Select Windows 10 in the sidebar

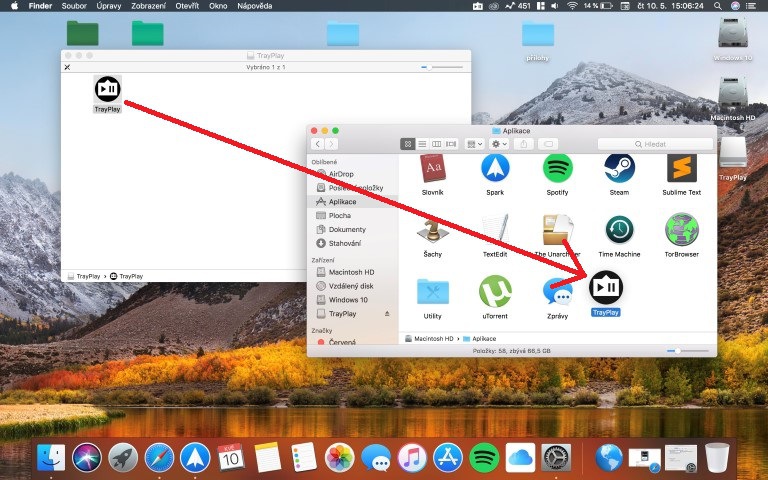348,299
